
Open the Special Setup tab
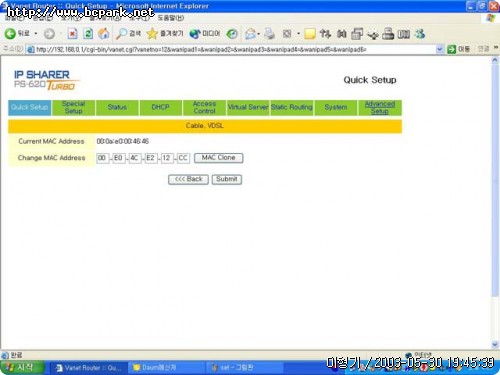(x=73, y=108)
